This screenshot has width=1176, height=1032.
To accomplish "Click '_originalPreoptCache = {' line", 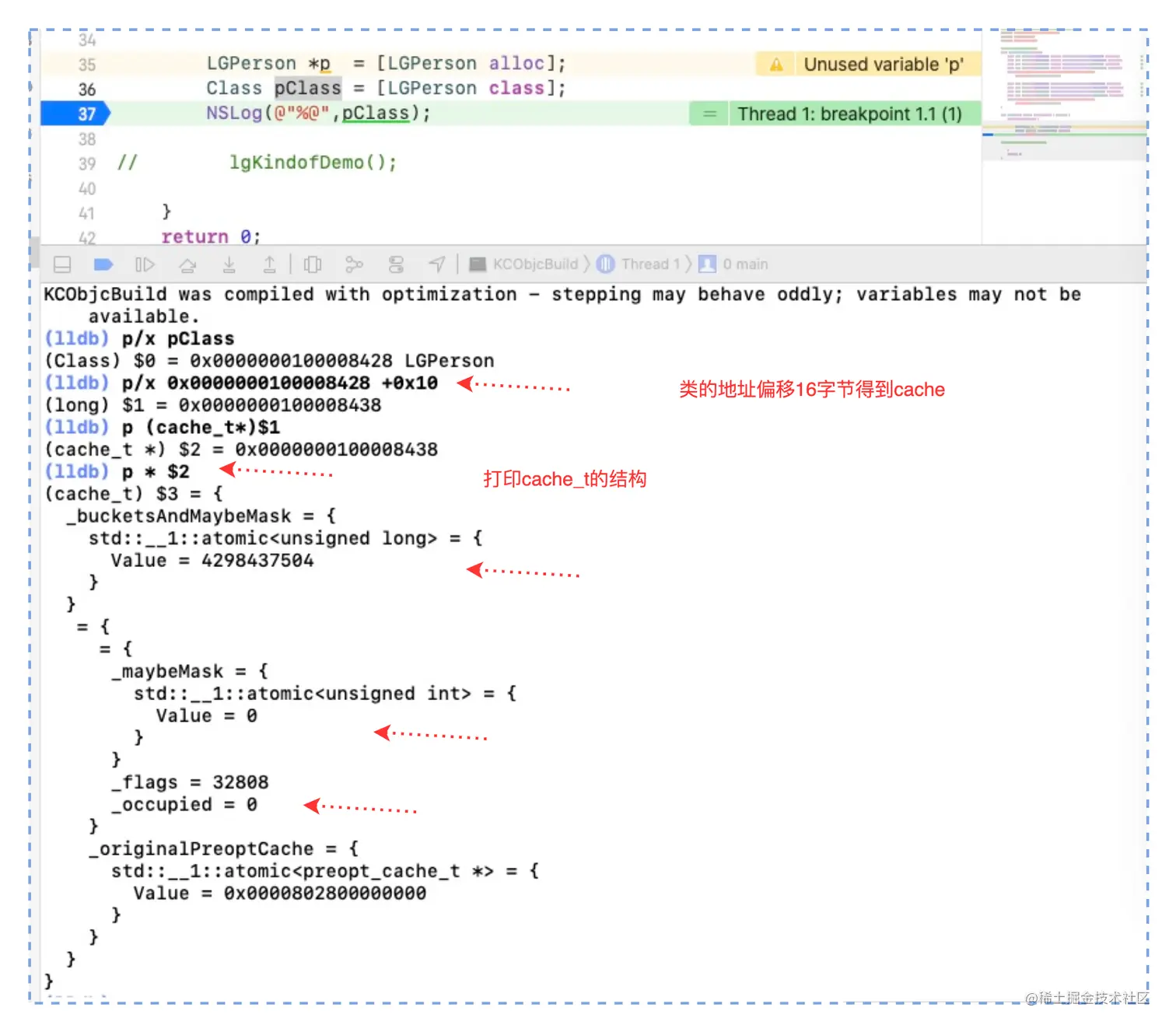I will click(x=223, y=848).
